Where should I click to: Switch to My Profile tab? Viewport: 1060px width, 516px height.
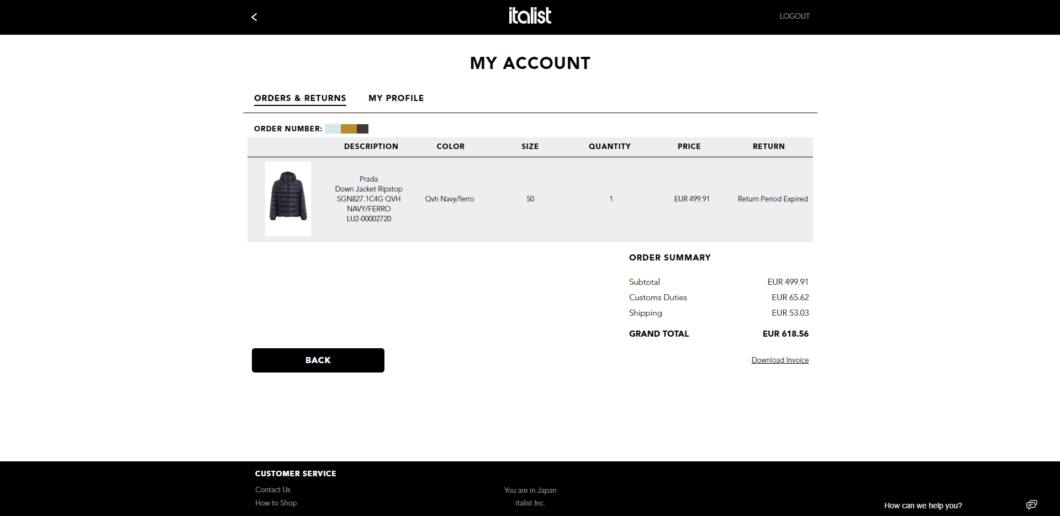tap(396, 98)
